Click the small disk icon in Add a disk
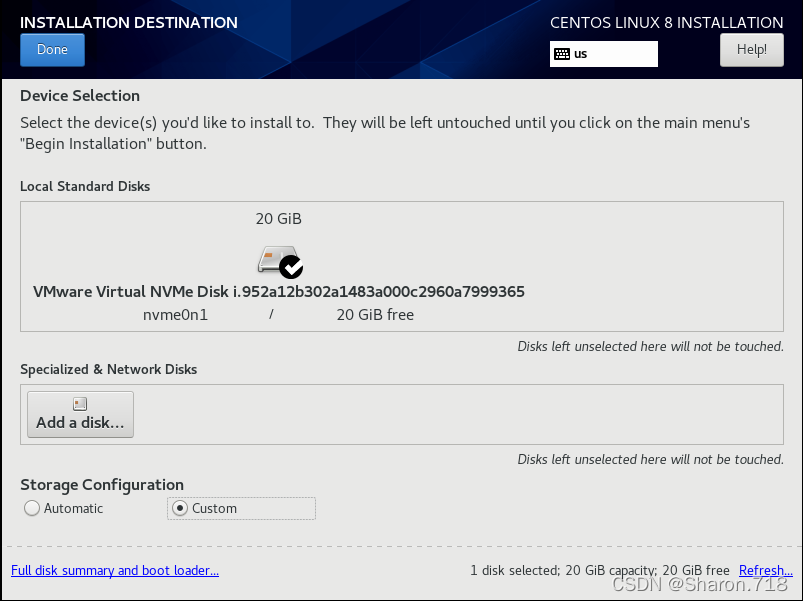Image resolution: width=803 pixels, height=601 pixels. tap(80, 404)
